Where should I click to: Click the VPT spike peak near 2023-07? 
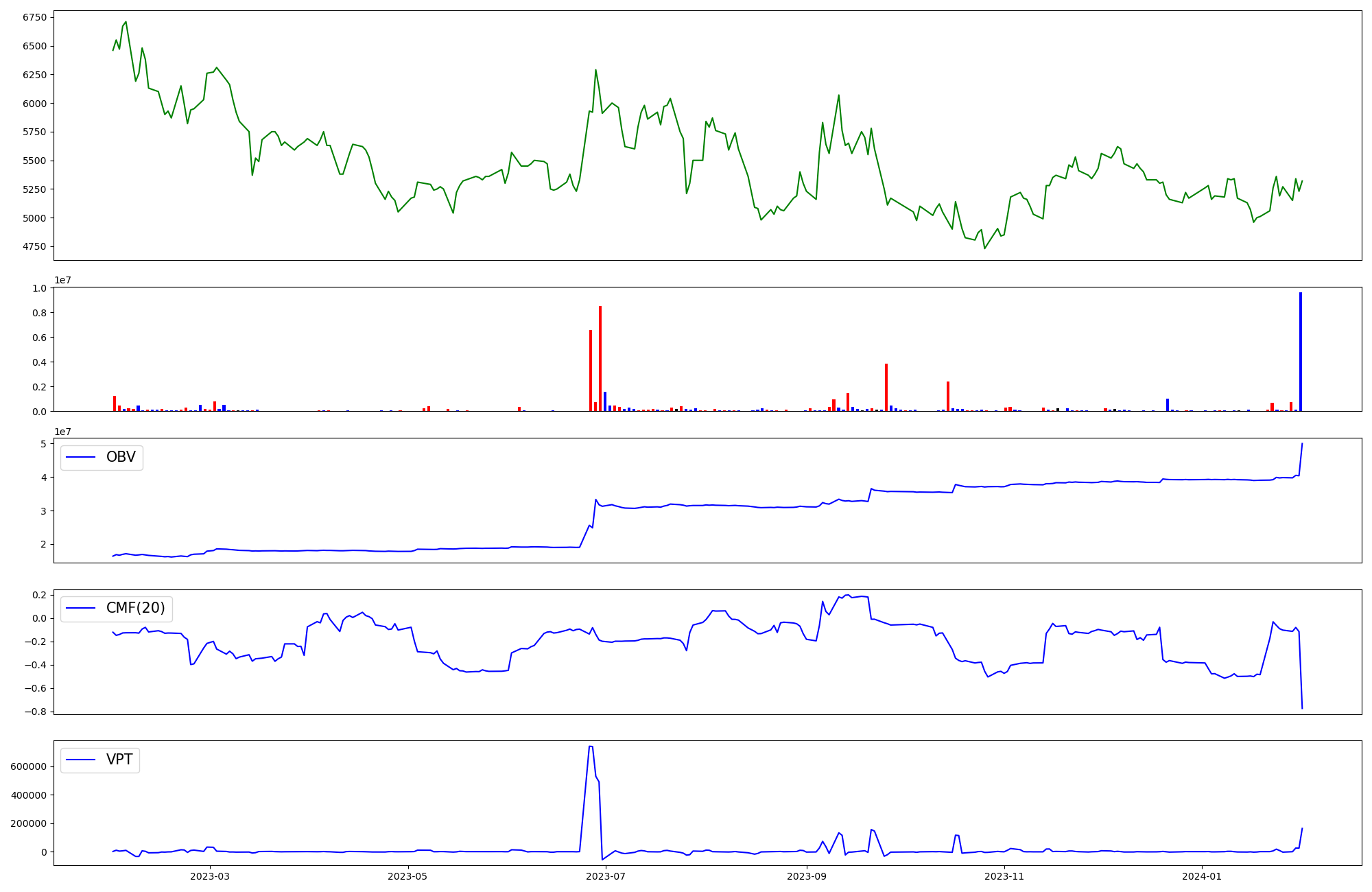coord(590,747)
